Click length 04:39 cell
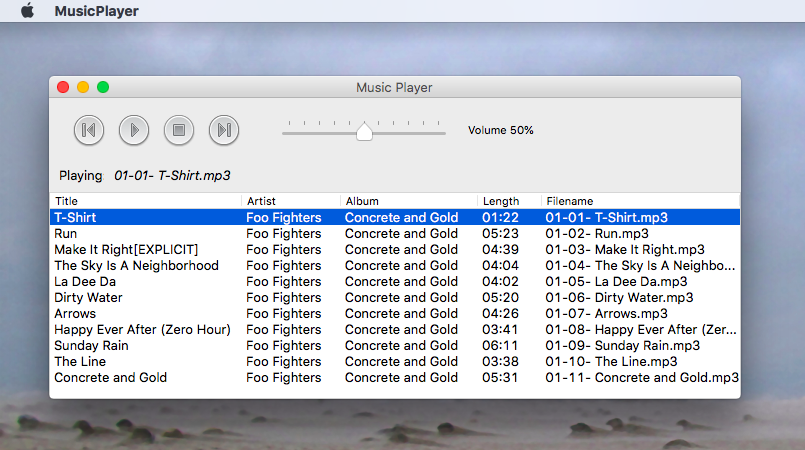Image resolution: width=805 pixels, height=450 pixels. 501,249
